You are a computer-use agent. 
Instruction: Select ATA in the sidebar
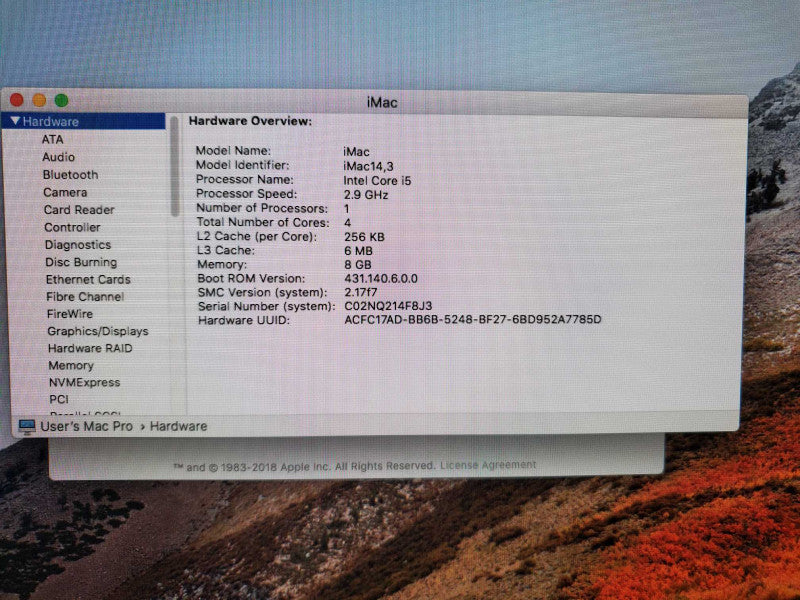(x=53, y=139)
